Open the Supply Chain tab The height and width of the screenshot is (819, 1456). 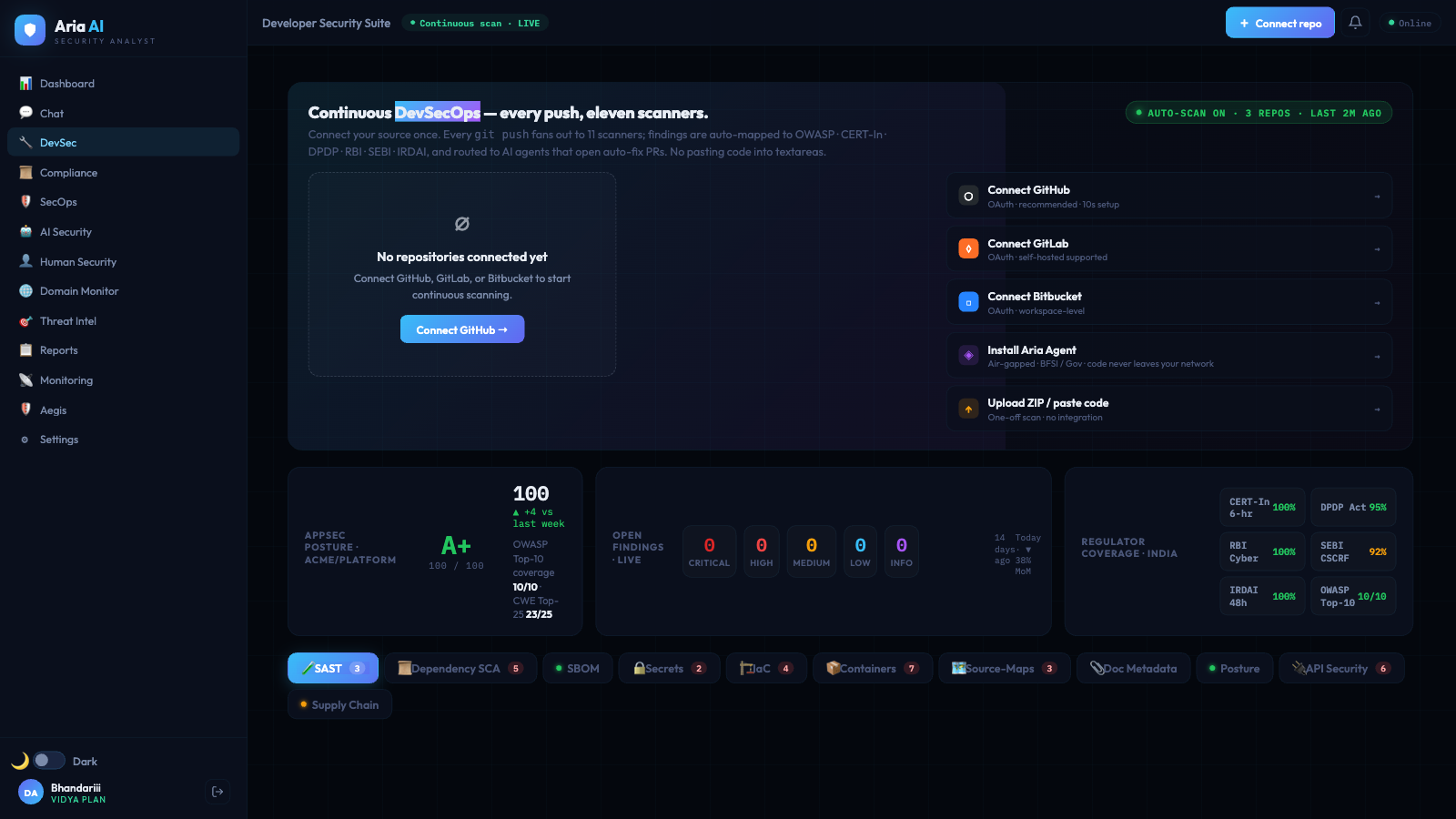click(339, 704)
